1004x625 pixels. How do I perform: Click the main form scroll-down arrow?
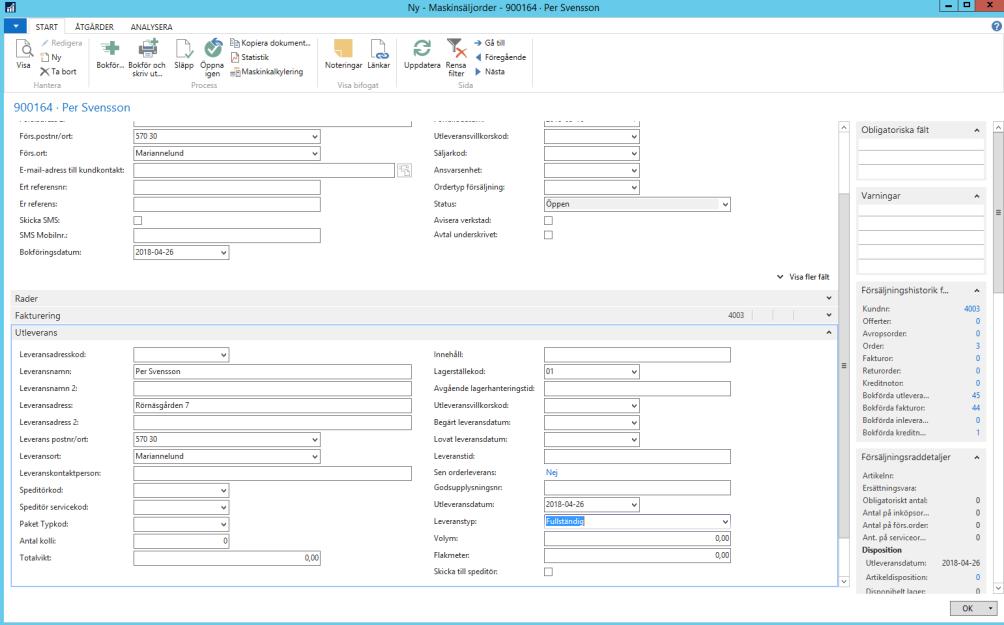(x=844, y=581)
